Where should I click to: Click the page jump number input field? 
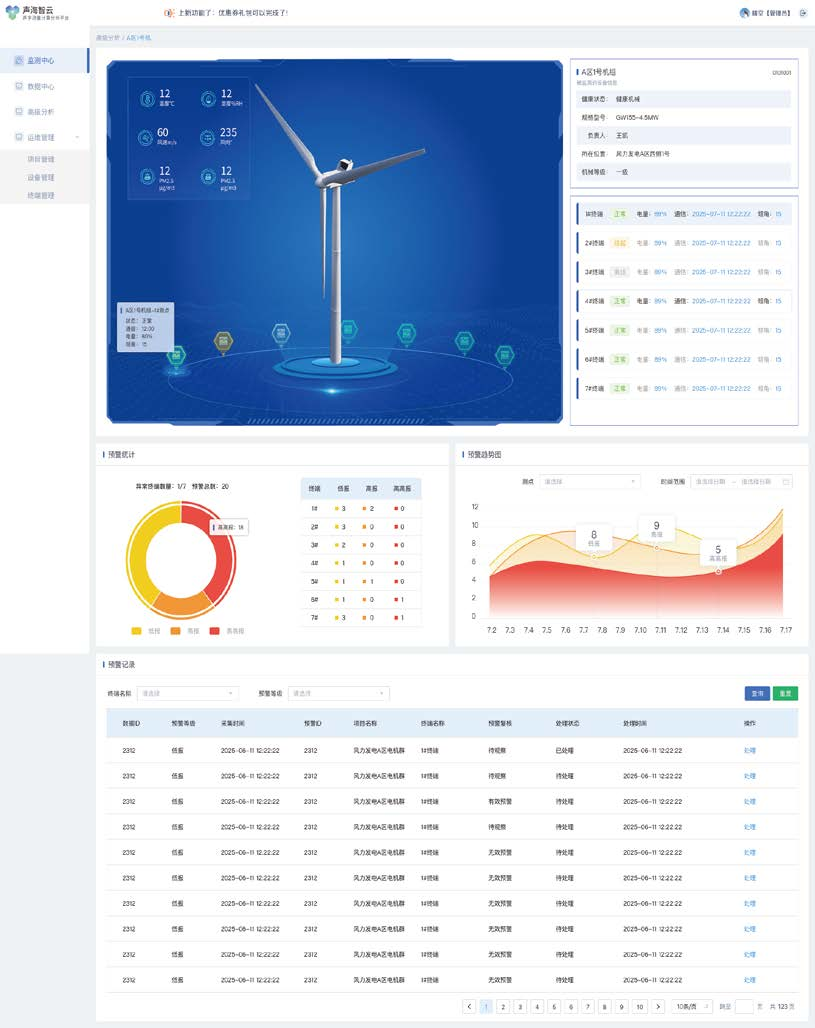pyautogui.click(x=744, y=1006)
